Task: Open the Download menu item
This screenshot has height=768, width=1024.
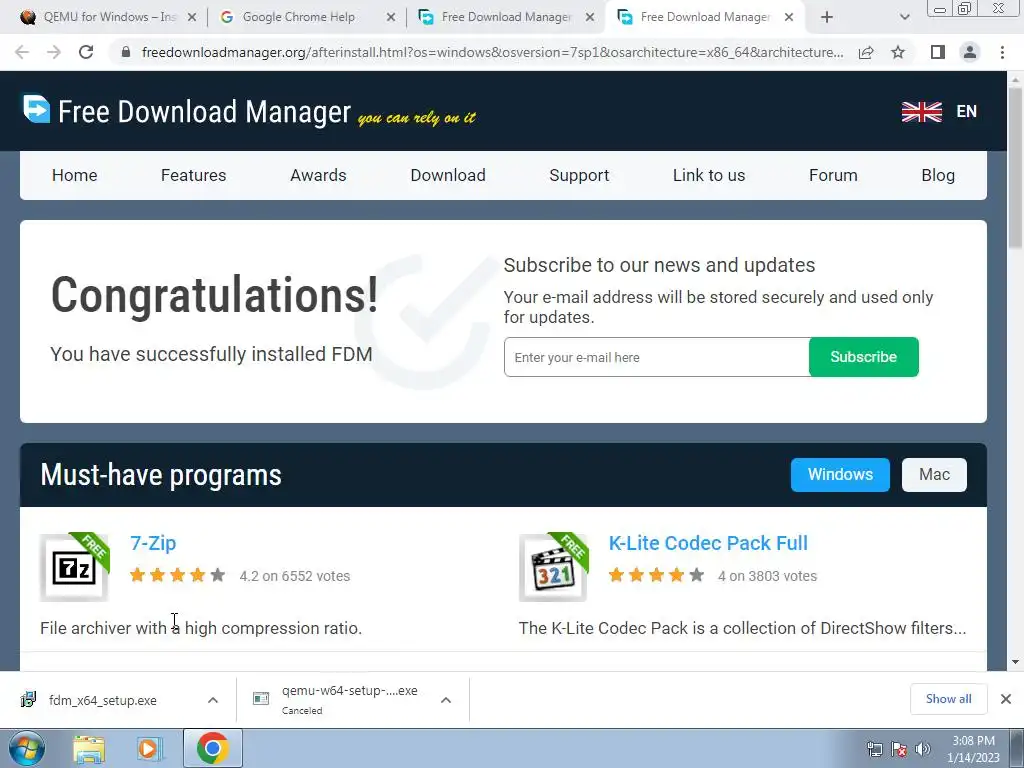Action: (x=448, y=175)
